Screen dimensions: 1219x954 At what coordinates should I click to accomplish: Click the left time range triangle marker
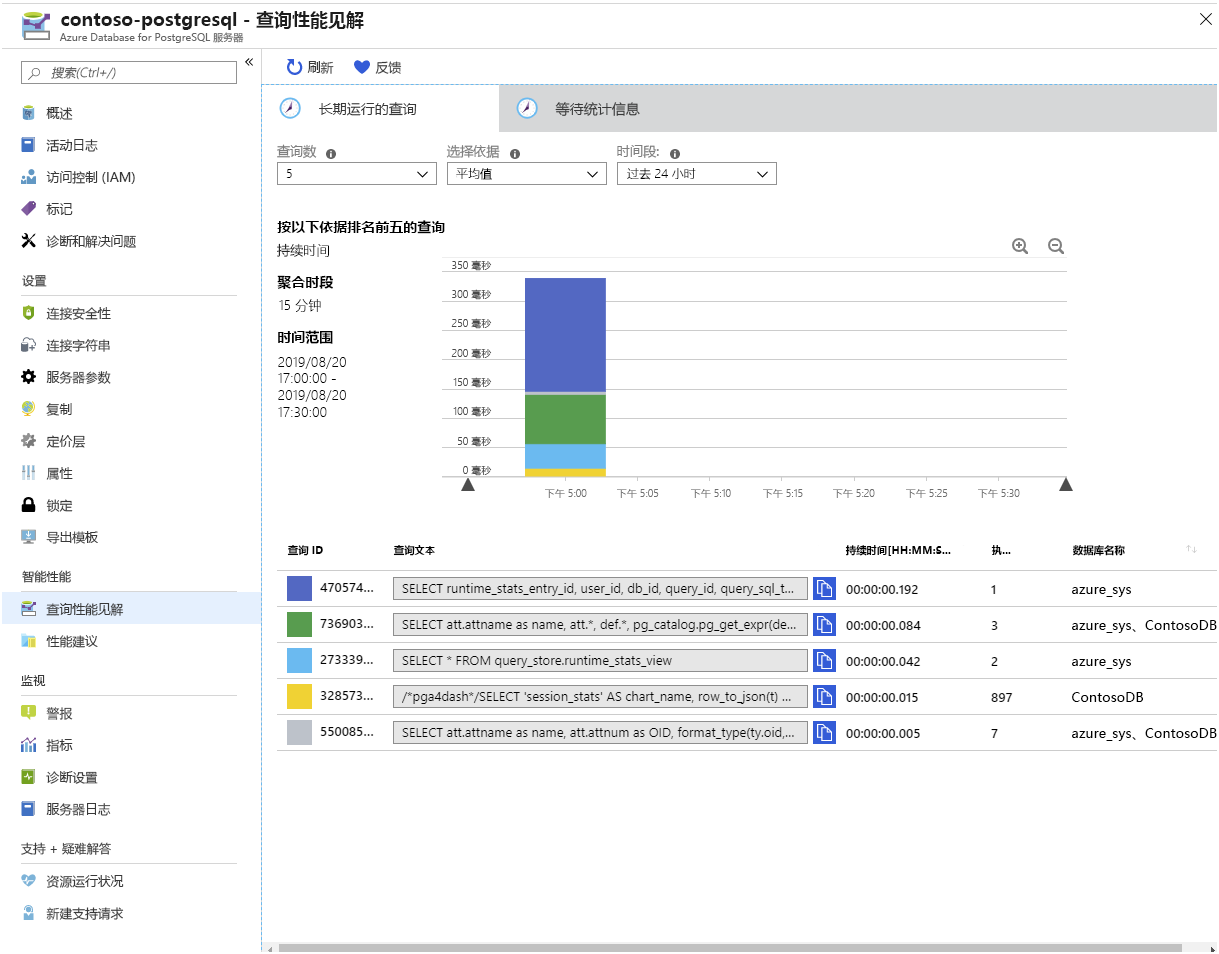tap(467, 485)
